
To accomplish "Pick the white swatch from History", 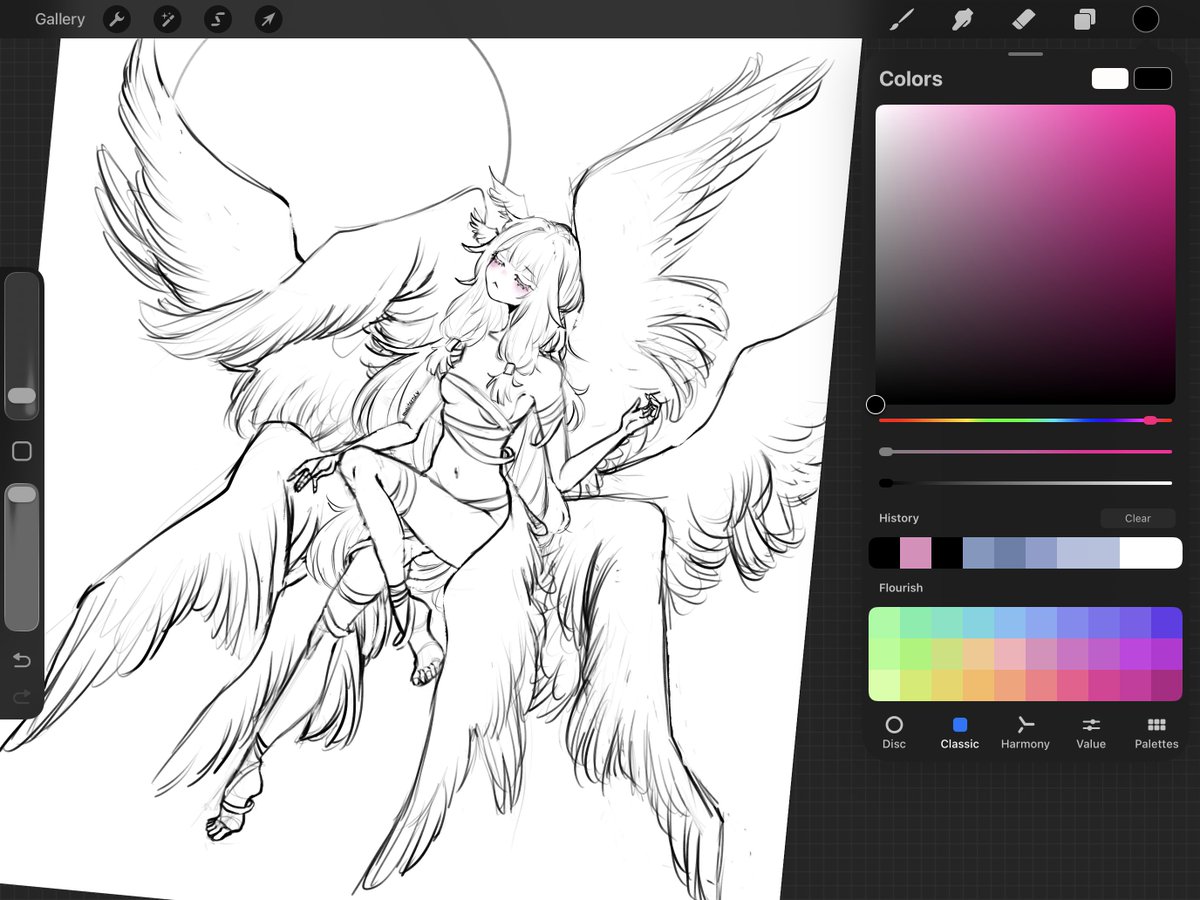I will pos(1151,553).
